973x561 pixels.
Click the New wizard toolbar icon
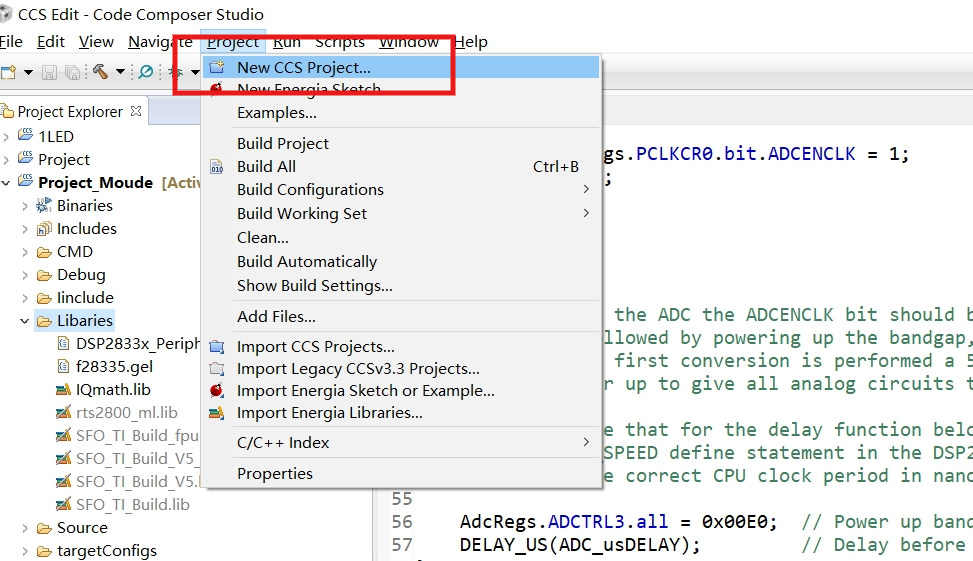click(8, 72)
